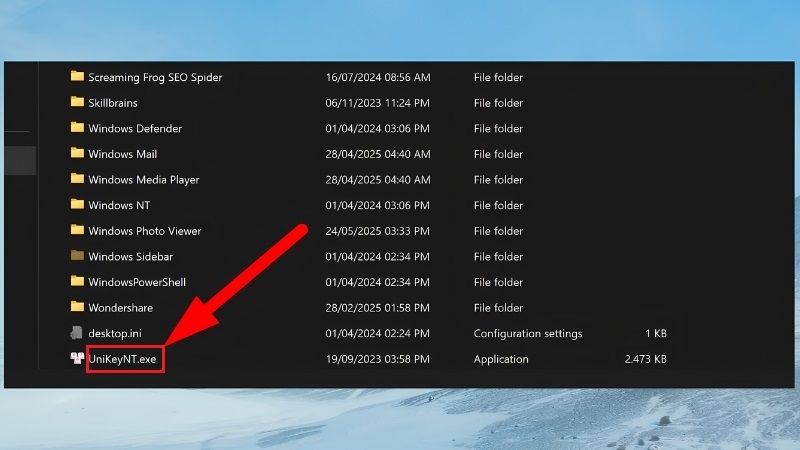Click the highlighted item in the left navigation pane
Screen dimensions: 800x450
(20, 160)
